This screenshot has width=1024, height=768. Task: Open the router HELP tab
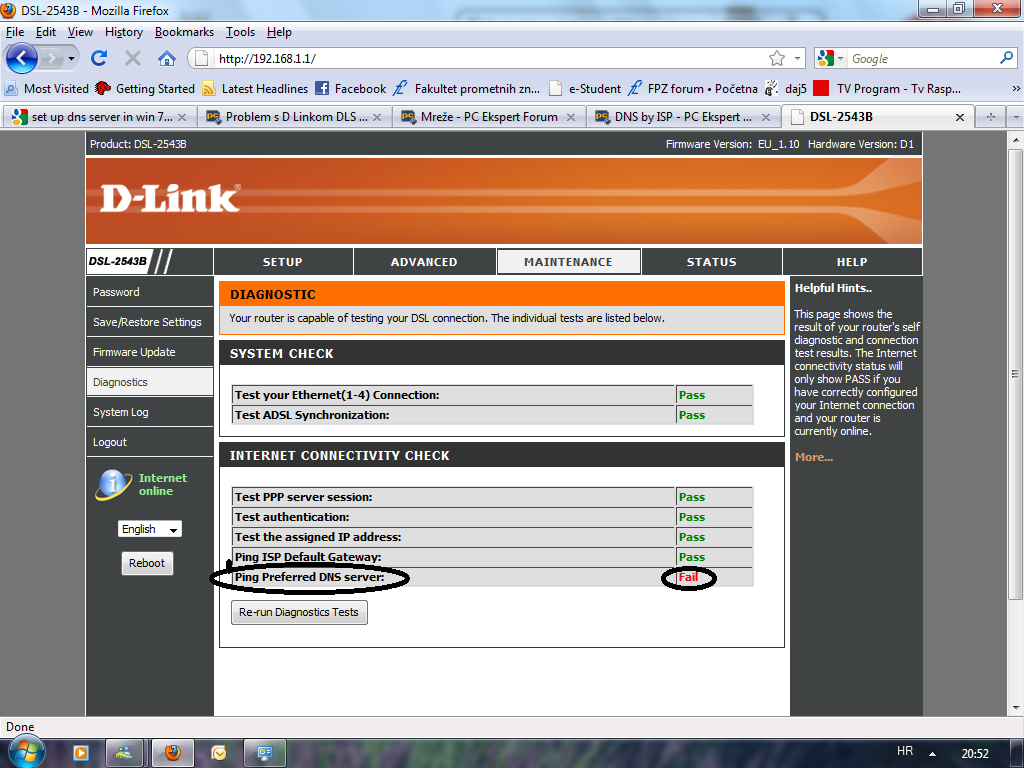[852, 262]
